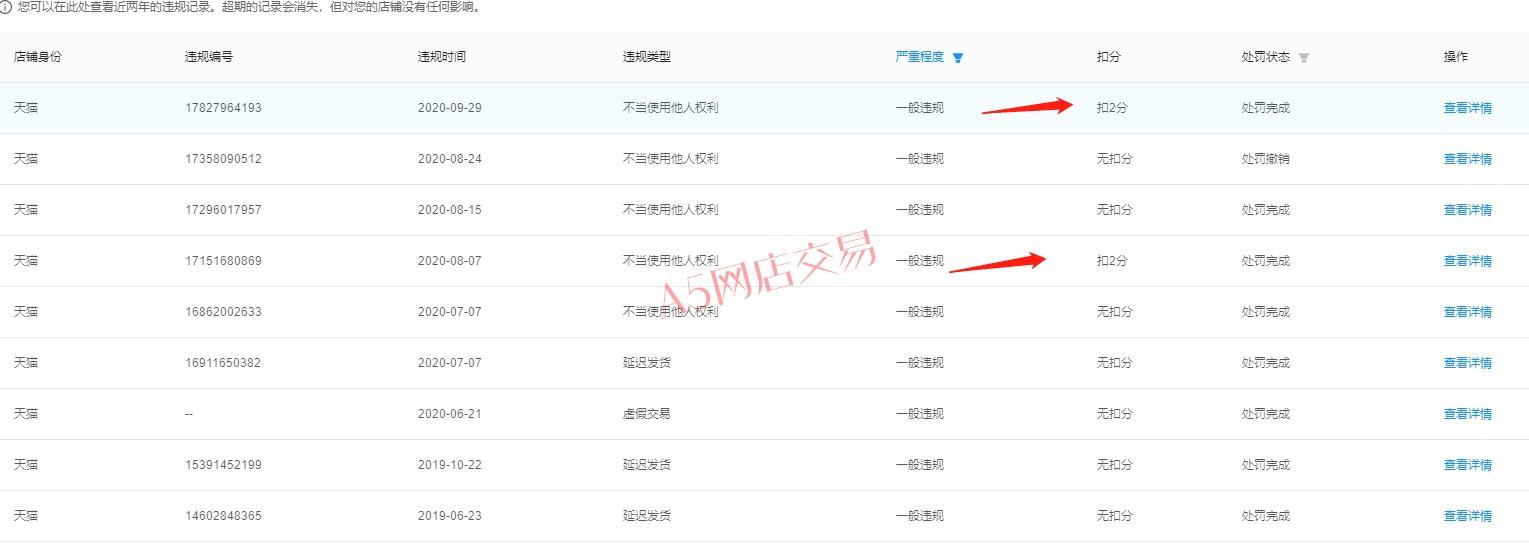This screenshot has height=553, width=1529.
Task: Open 查看详情 for the 2020-06-21 record
Action: pyautogui.click(x=1467, y=414)
